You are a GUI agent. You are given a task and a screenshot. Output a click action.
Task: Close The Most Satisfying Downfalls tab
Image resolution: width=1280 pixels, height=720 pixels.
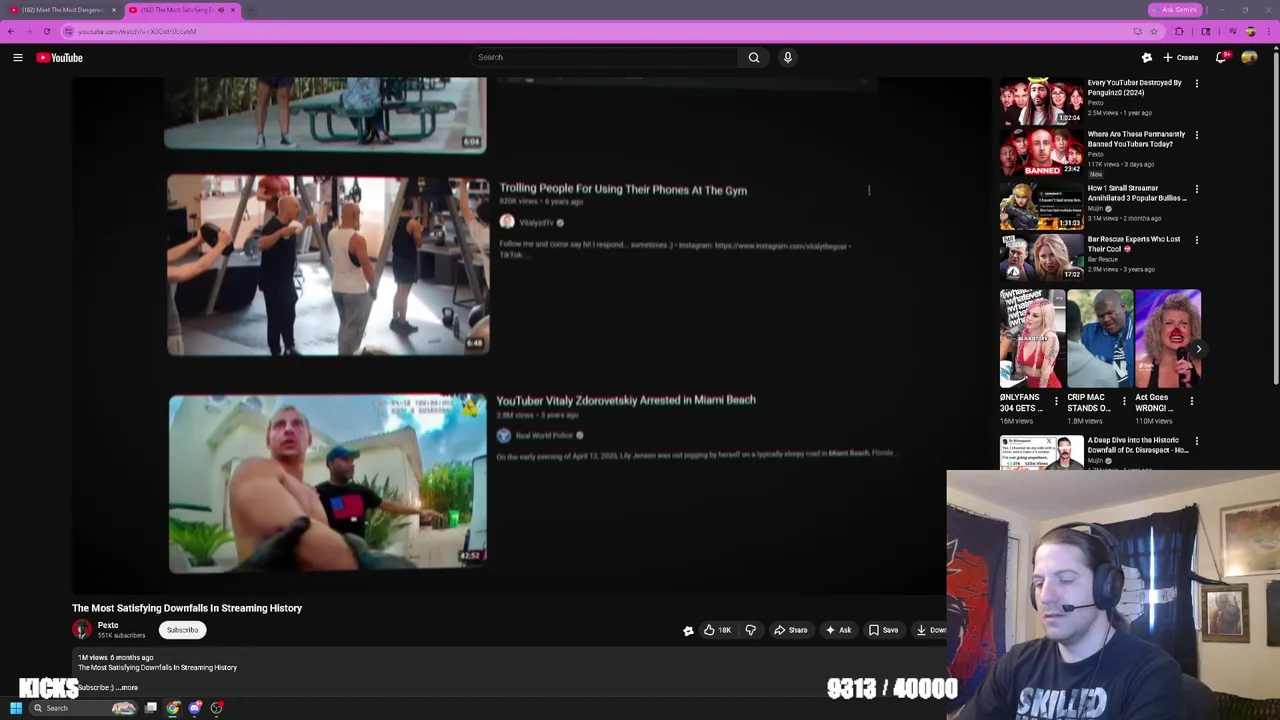(233, 10)
